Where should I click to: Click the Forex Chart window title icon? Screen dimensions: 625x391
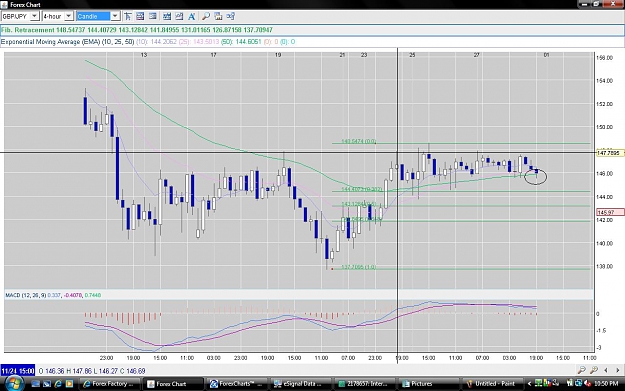4,4
